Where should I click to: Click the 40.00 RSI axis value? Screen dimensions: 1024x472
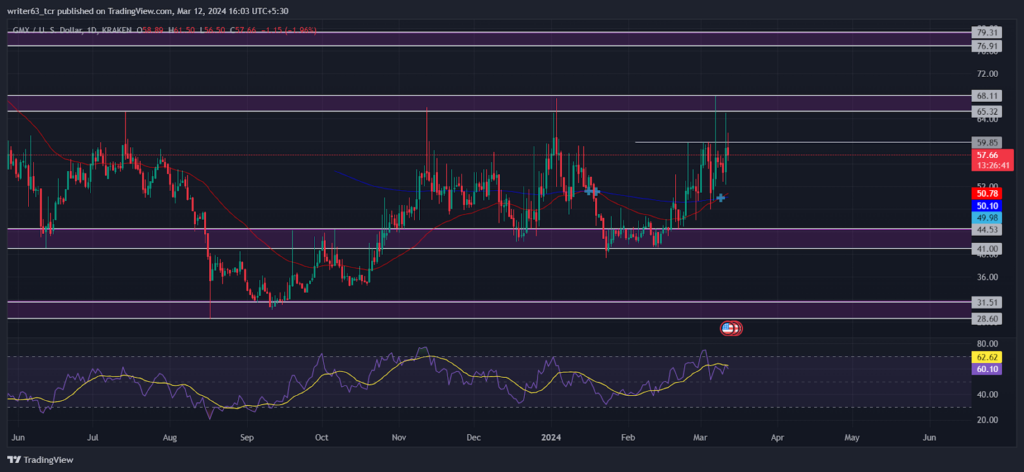(989, 394)
